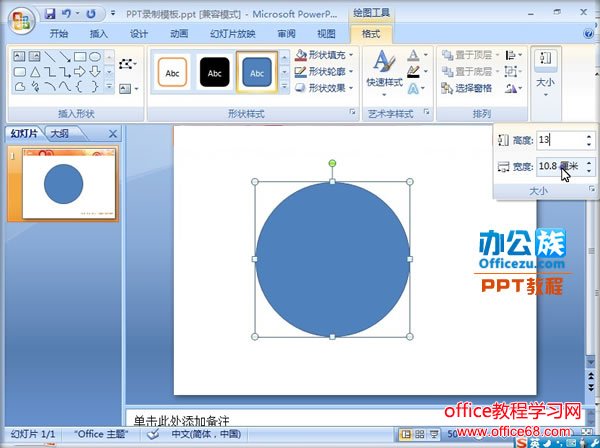Select the text box shape tool

pos(19,57)
